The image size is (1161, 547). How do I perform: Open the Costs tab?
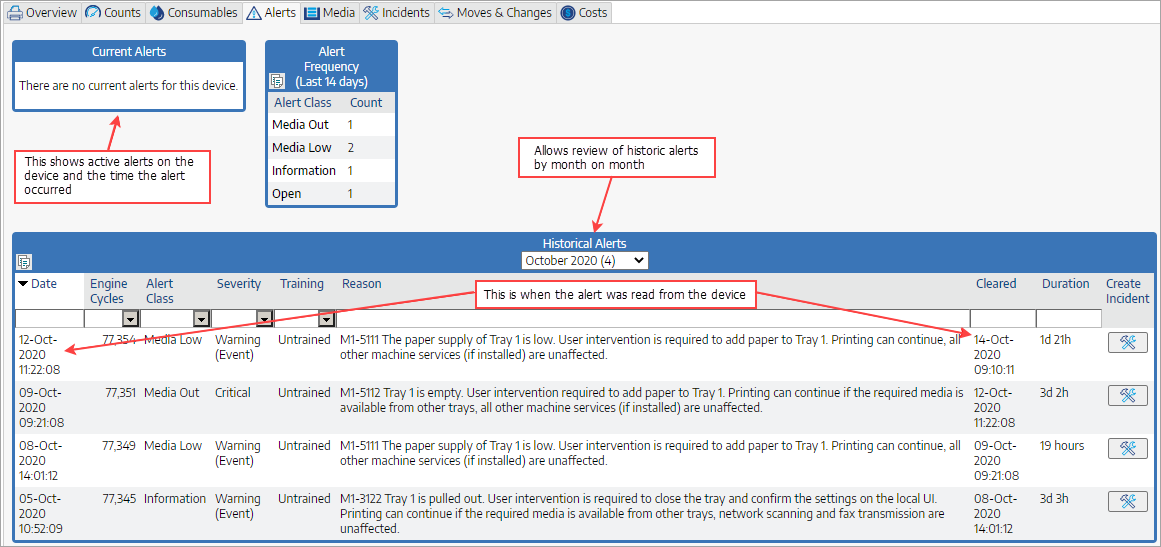click(x=583, y=13)
